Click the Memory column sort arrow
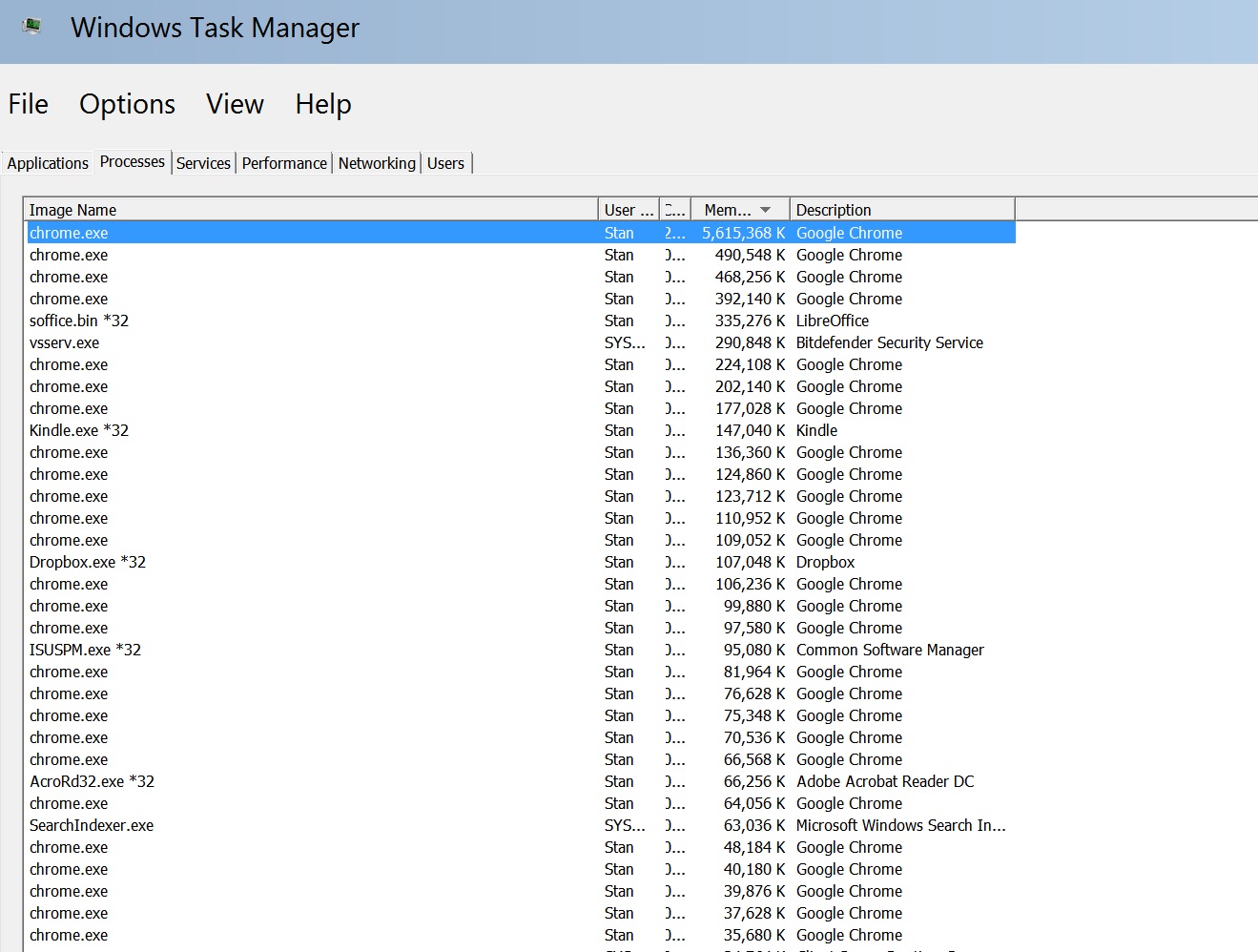This screenshot has height=952, width=1258. click(x=765, y=210)
